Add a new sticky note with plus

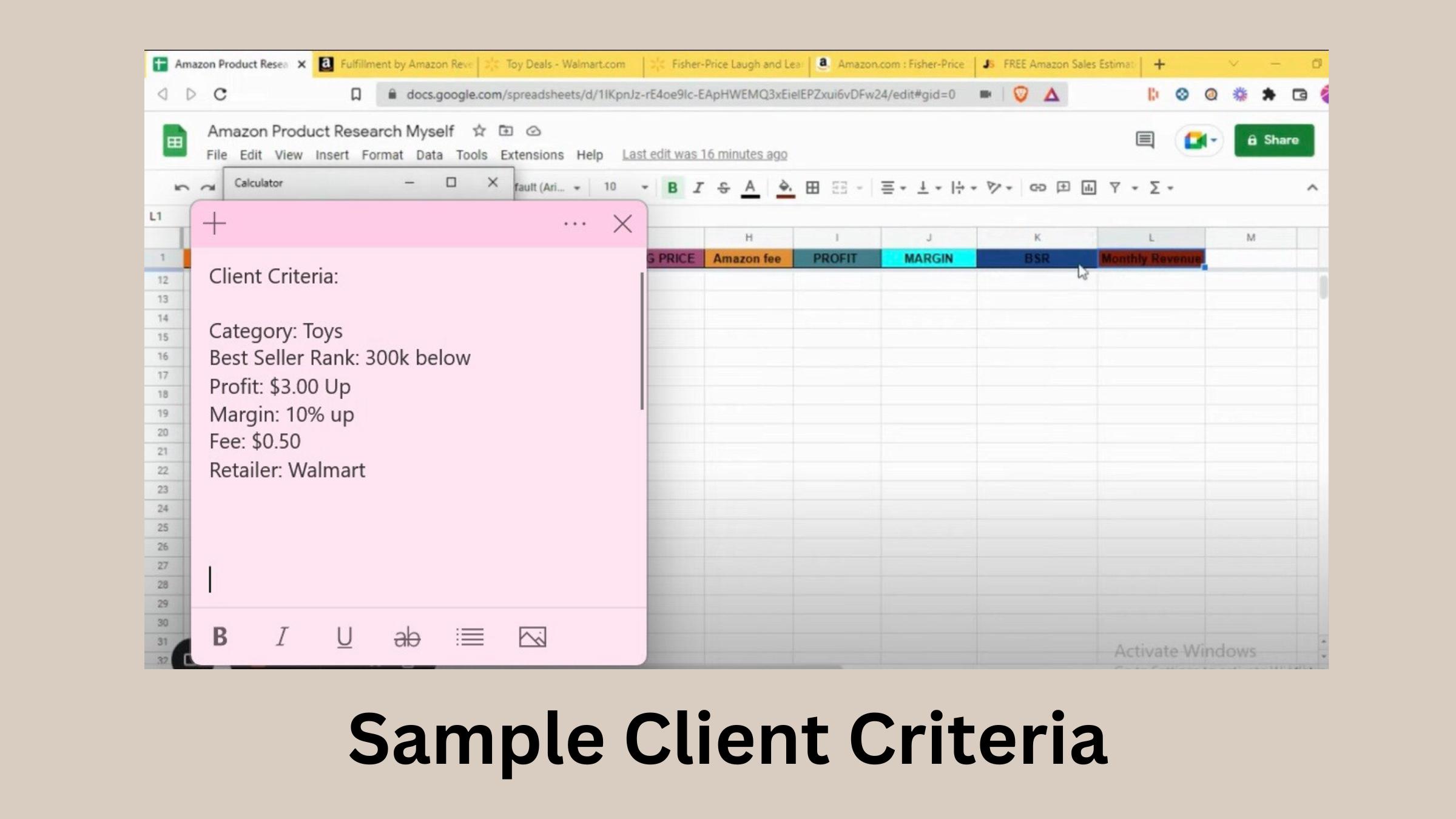[214, 224]
